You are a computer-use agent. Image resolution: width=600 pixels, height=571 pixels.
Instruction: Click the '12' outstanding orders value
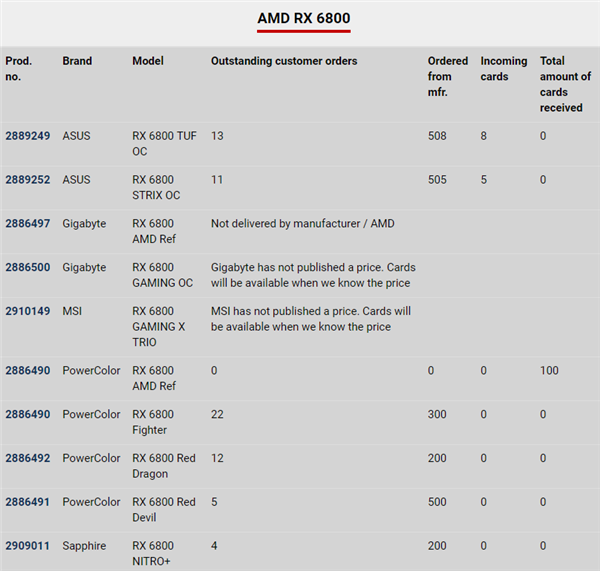[x=217, y=458]
